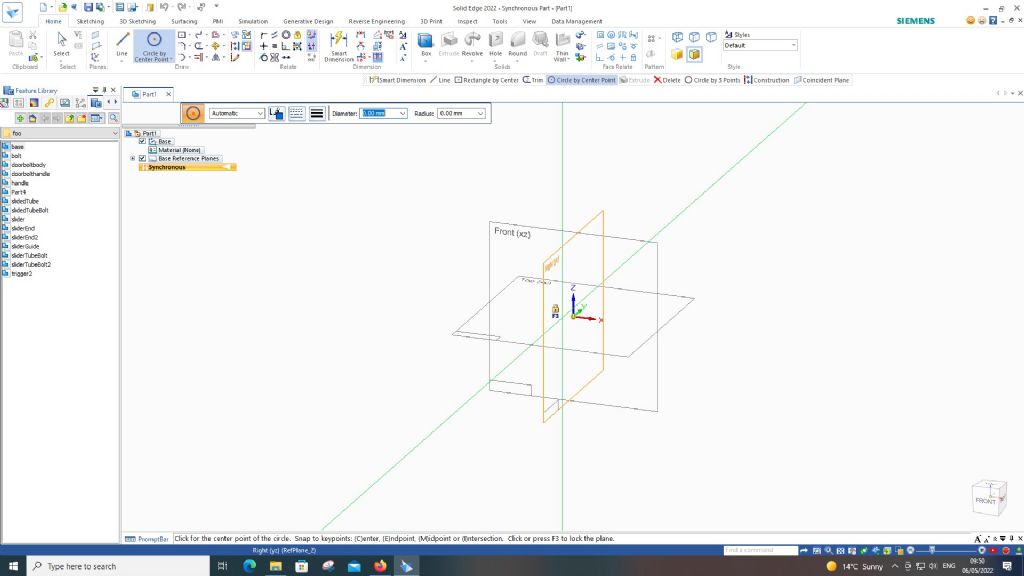Open the Styles Default dropdown
1024x576 pixels.
coord(793,45)
